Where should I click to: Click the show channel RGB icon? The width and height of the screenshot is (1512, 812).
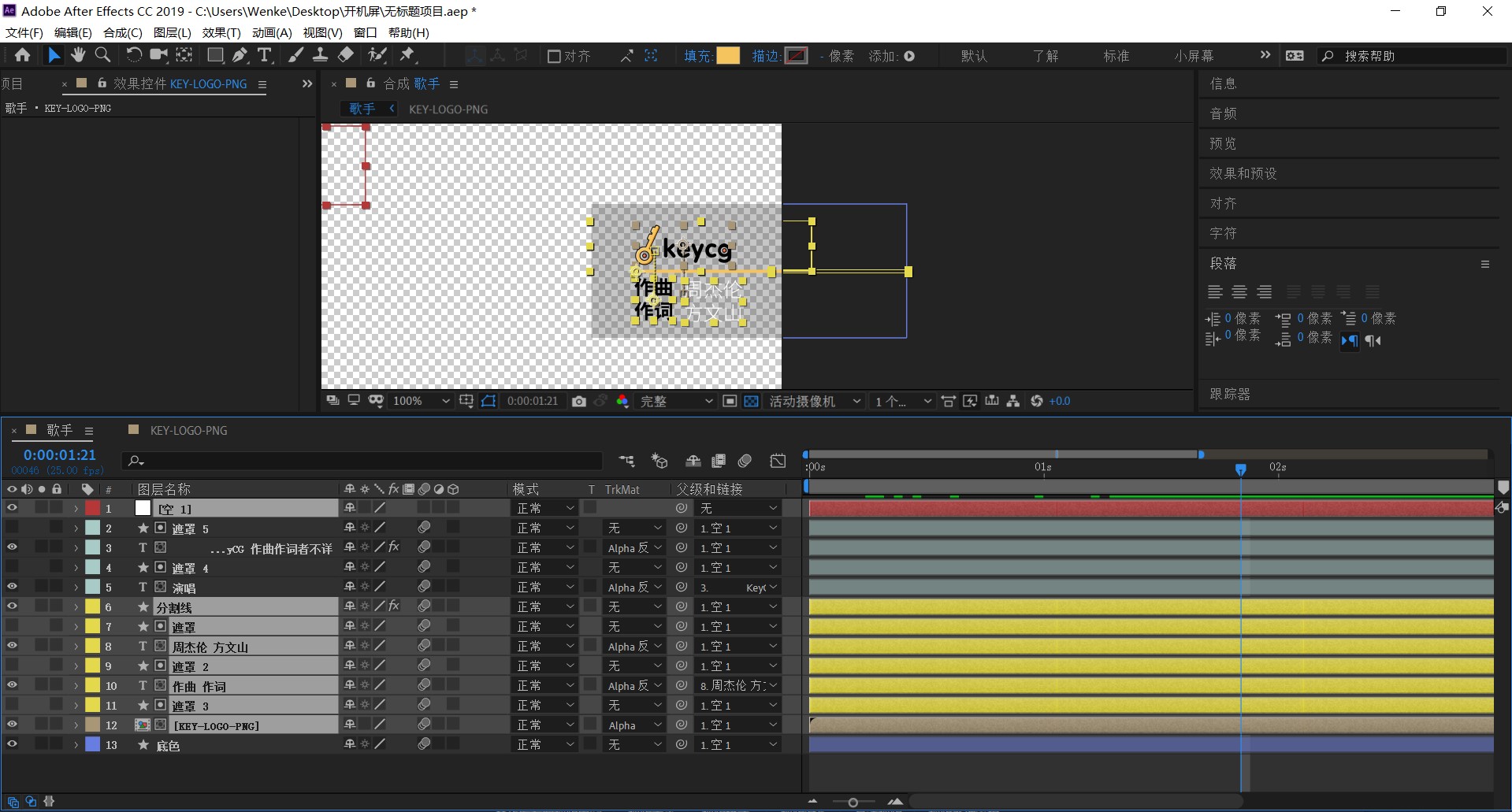622,402
